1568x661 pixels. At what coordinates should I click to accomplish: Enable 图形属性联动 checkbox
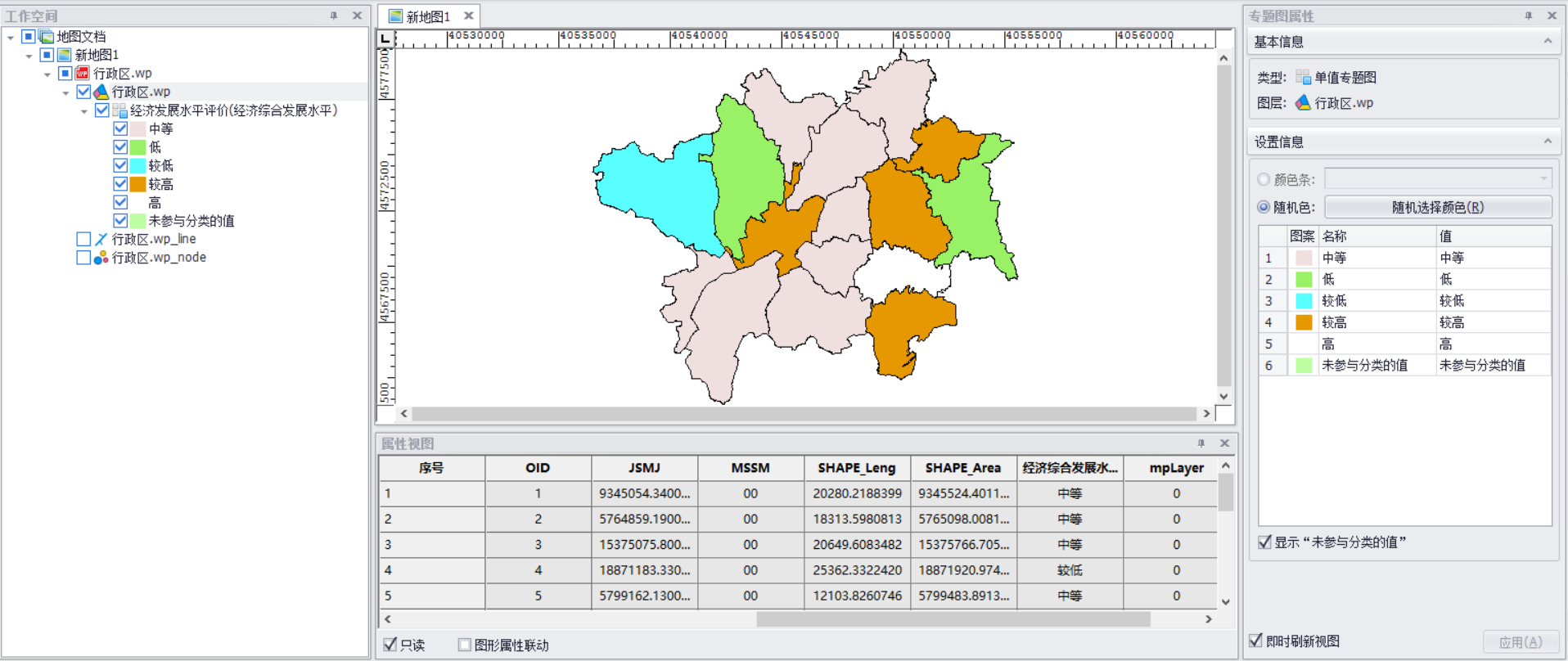coord(465,645)
